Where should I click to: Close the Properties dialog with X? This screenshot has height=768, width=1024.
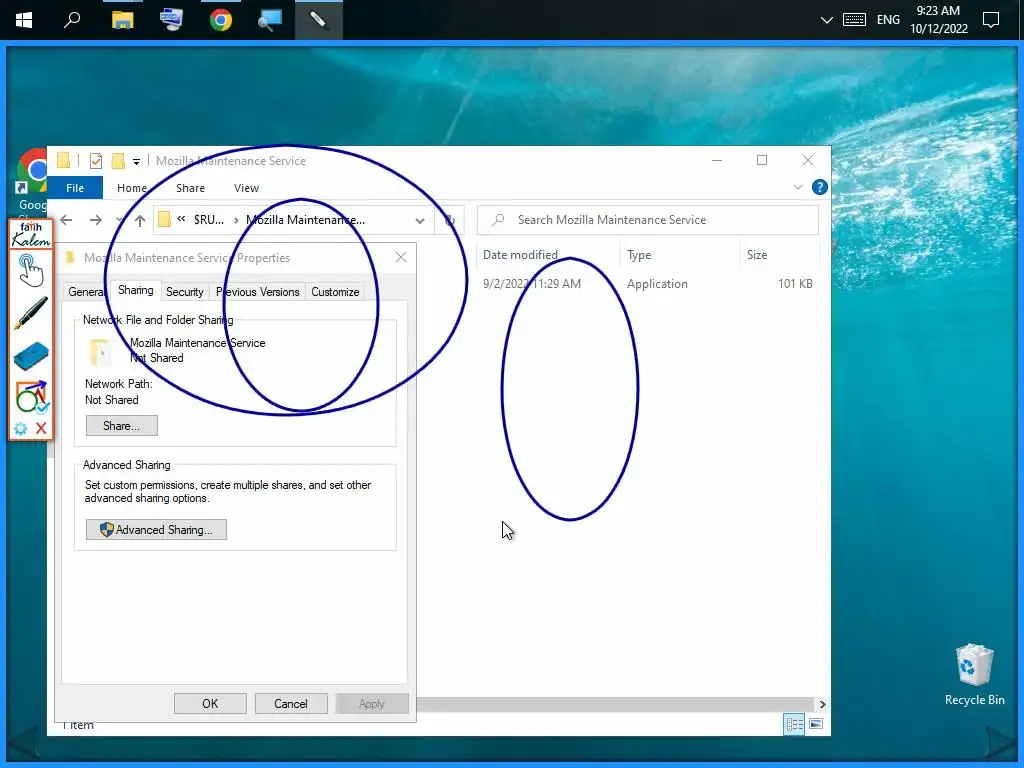(401, 257)
